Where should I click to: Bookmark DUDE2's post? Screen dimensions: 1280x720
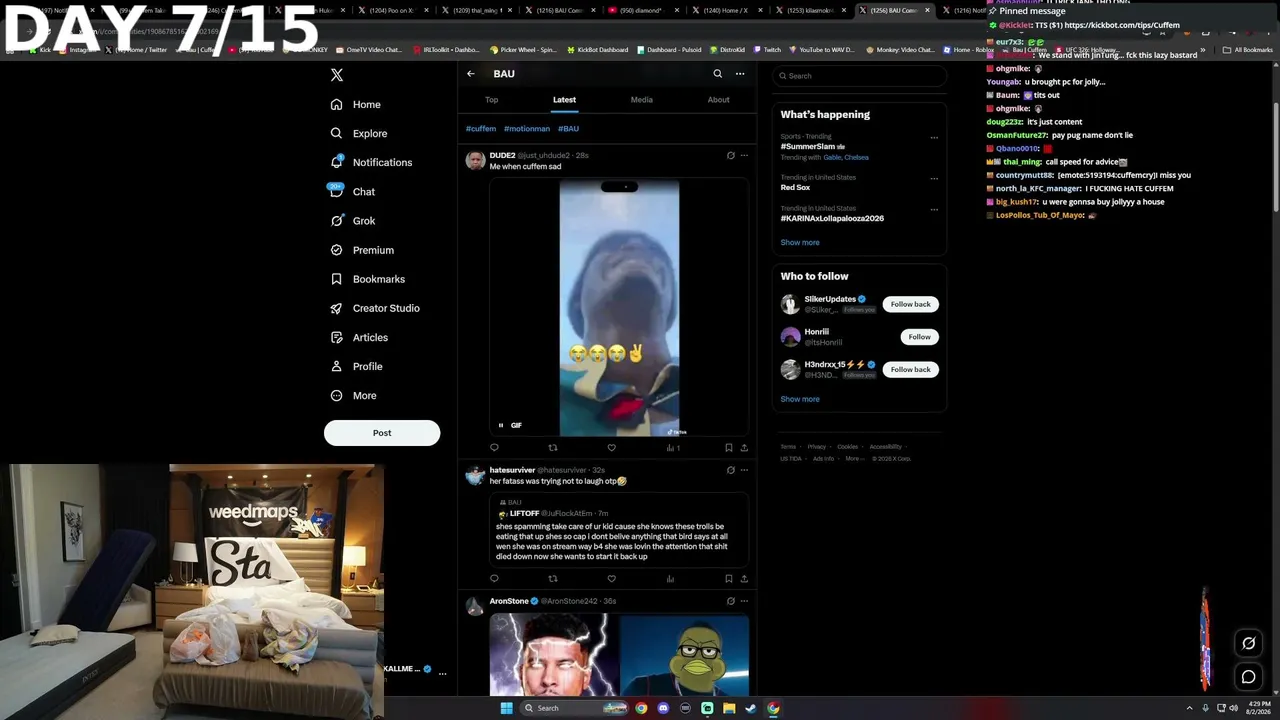tap(728, 448)
